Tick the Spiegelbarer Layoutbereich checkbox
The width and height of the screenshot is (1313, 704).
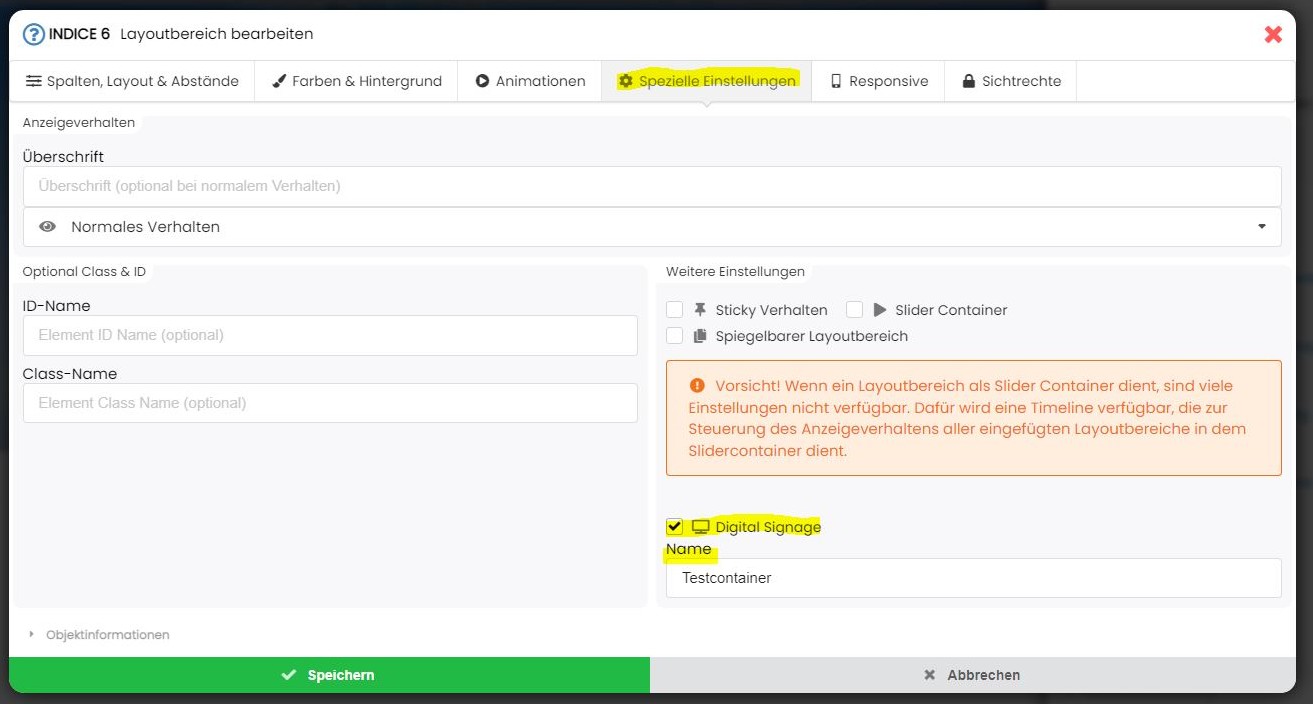(x=675, y=336)
